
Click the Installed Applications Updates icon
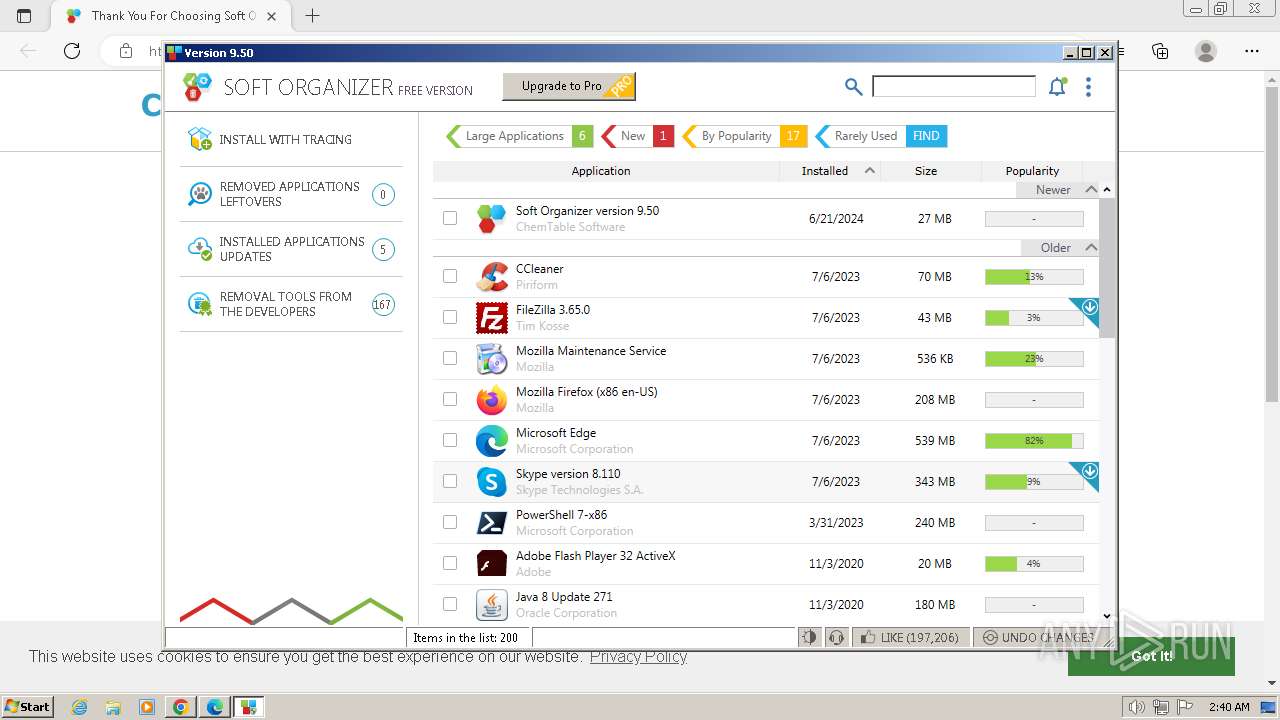pos(200,249)
